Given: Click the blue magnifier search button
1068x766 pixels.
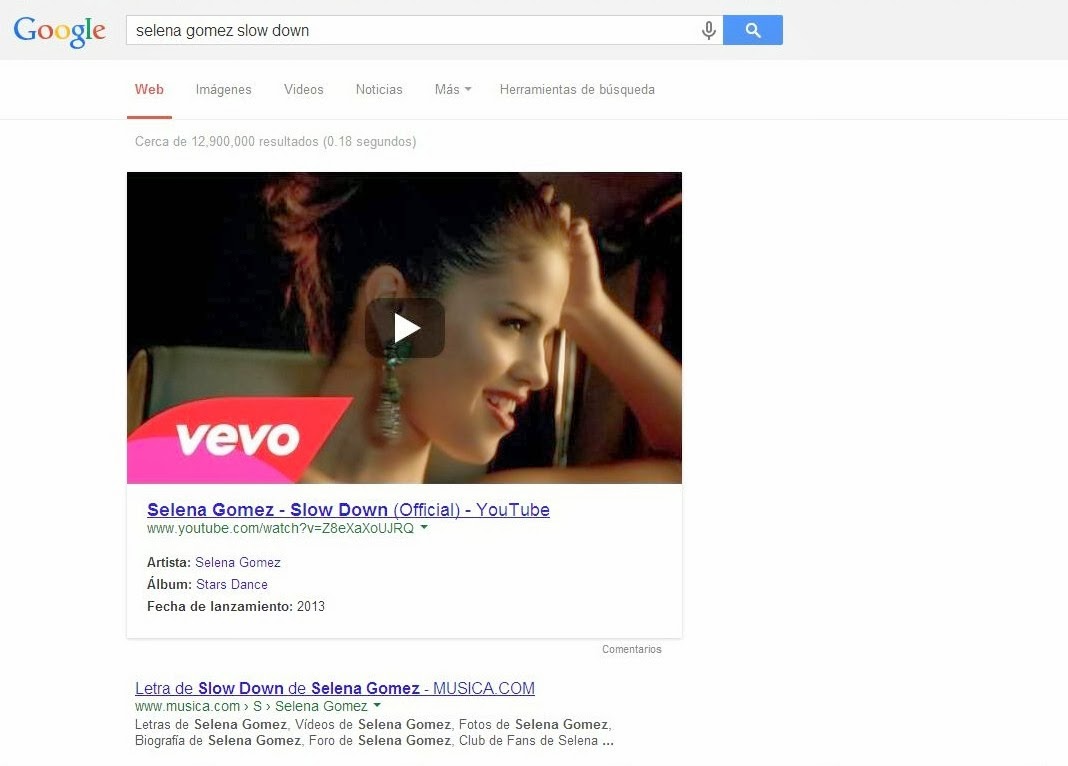Looking at the screenshot, I should pos(753,30).
